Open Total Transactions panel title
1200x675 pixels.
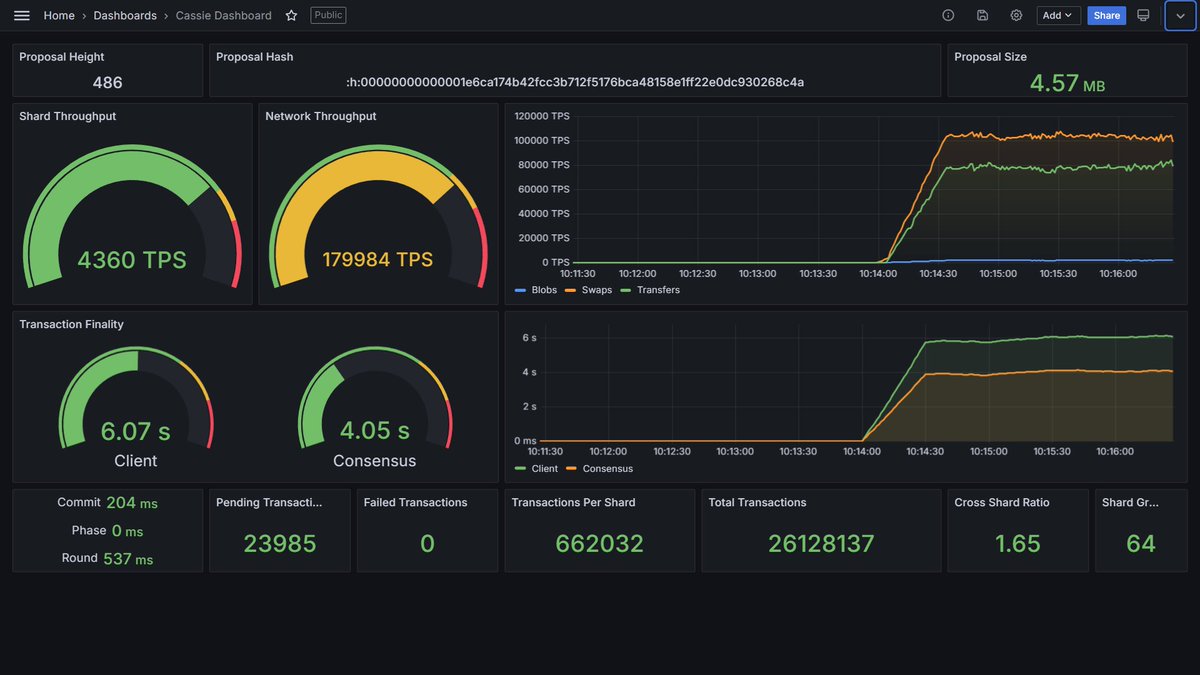[x=757, y=502]
